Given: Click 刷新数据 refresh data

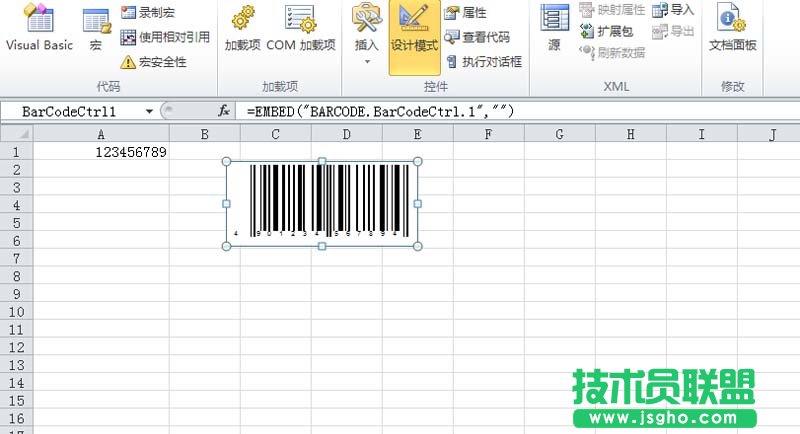Looking at the screenshot, I should point(612,52).
